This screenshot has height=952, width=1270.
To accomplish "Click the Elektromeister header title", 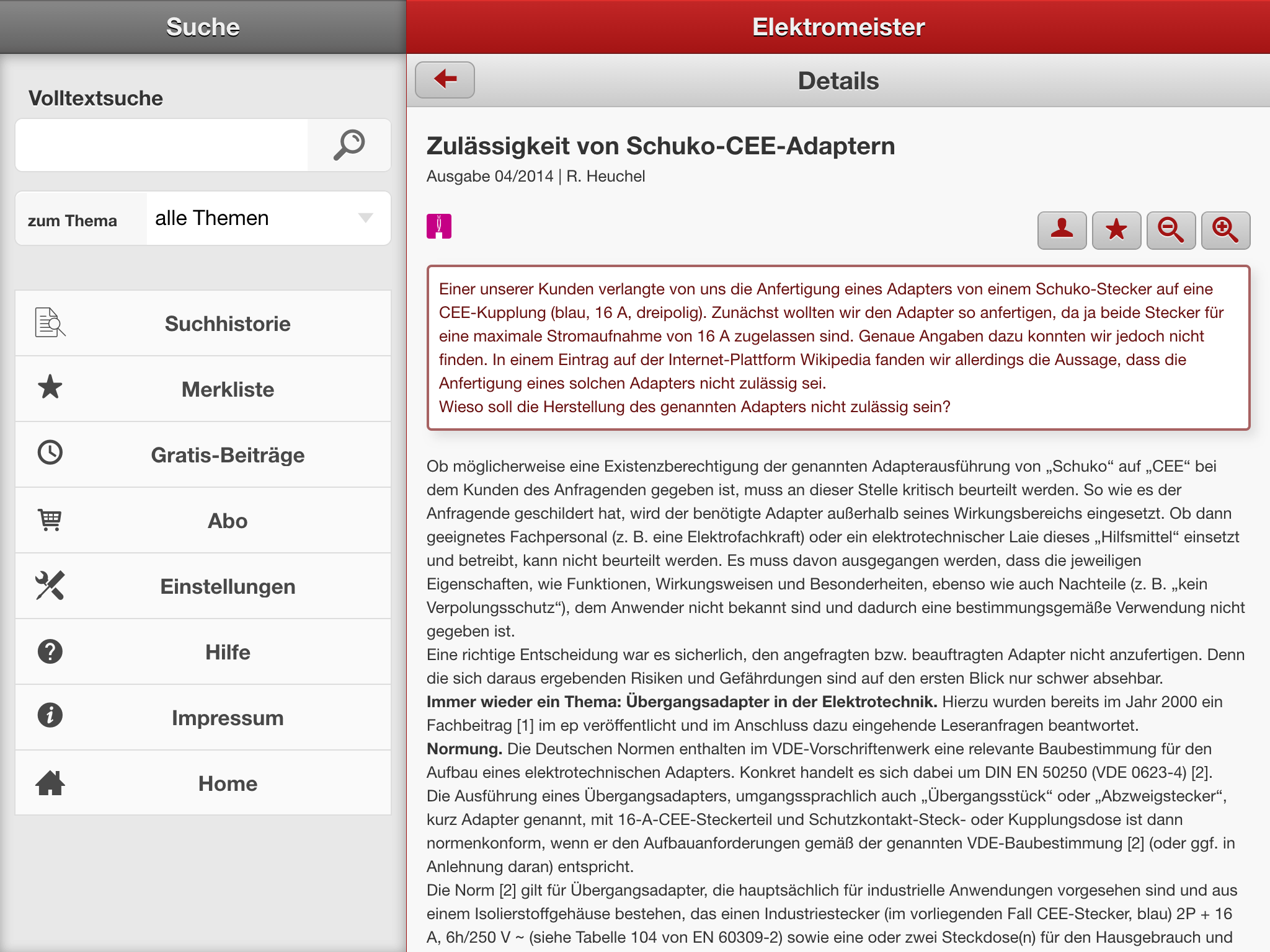I will click(x=838, y=27).
